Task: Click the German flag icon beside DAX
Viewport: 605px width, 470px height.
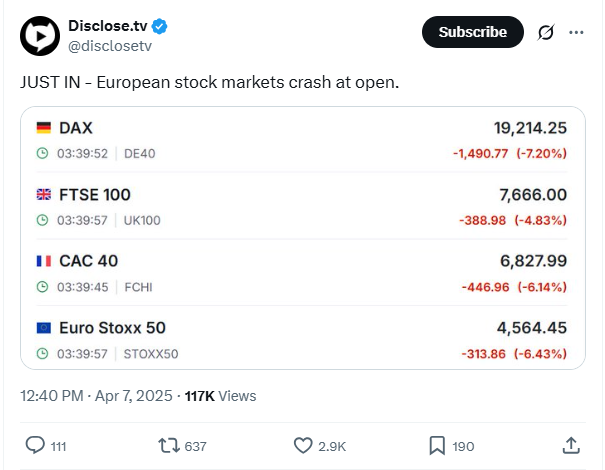Action: point(44,128)
